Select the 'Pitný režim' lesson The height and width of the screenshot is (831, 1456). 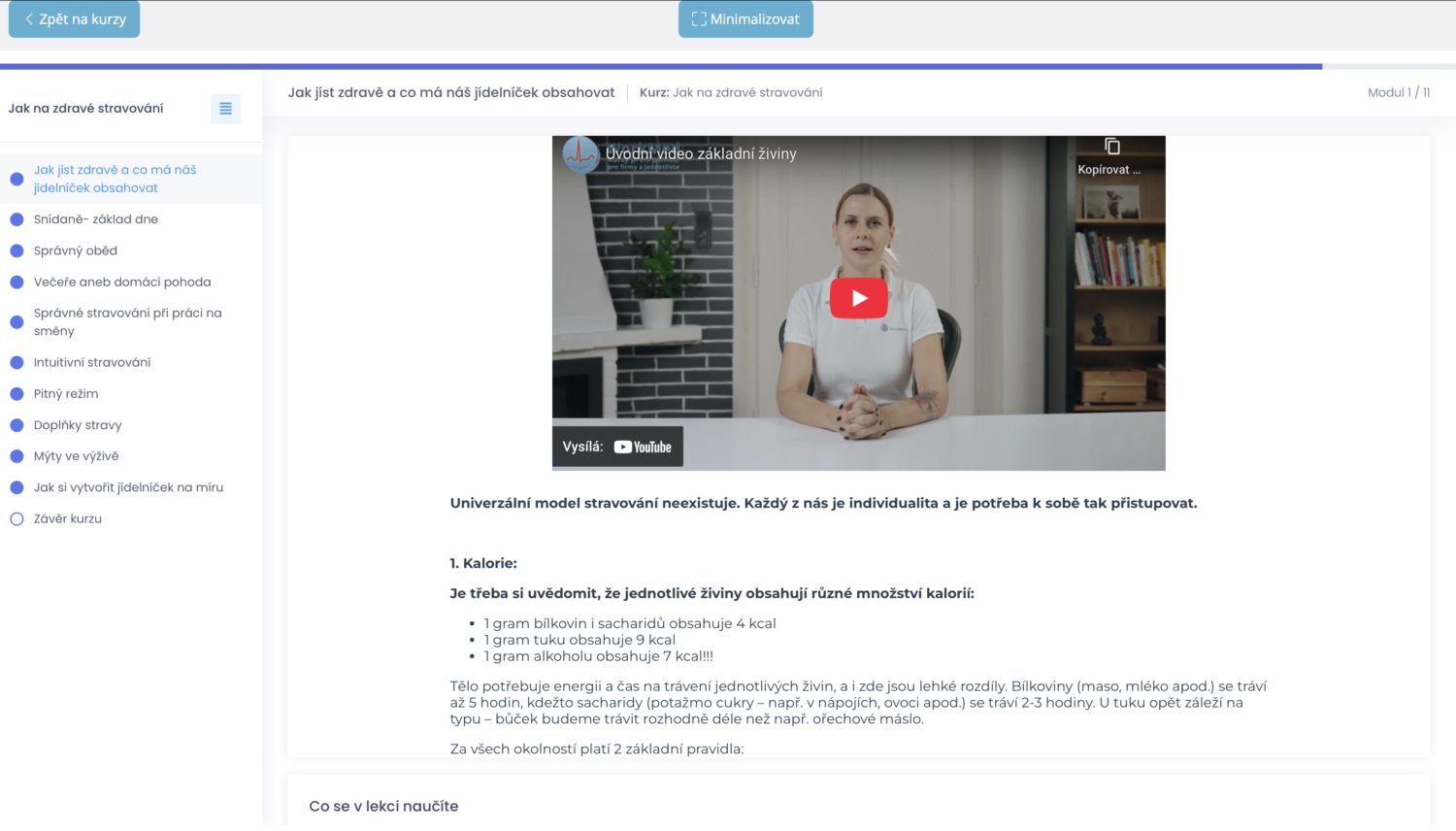click(x=66, y=394)
